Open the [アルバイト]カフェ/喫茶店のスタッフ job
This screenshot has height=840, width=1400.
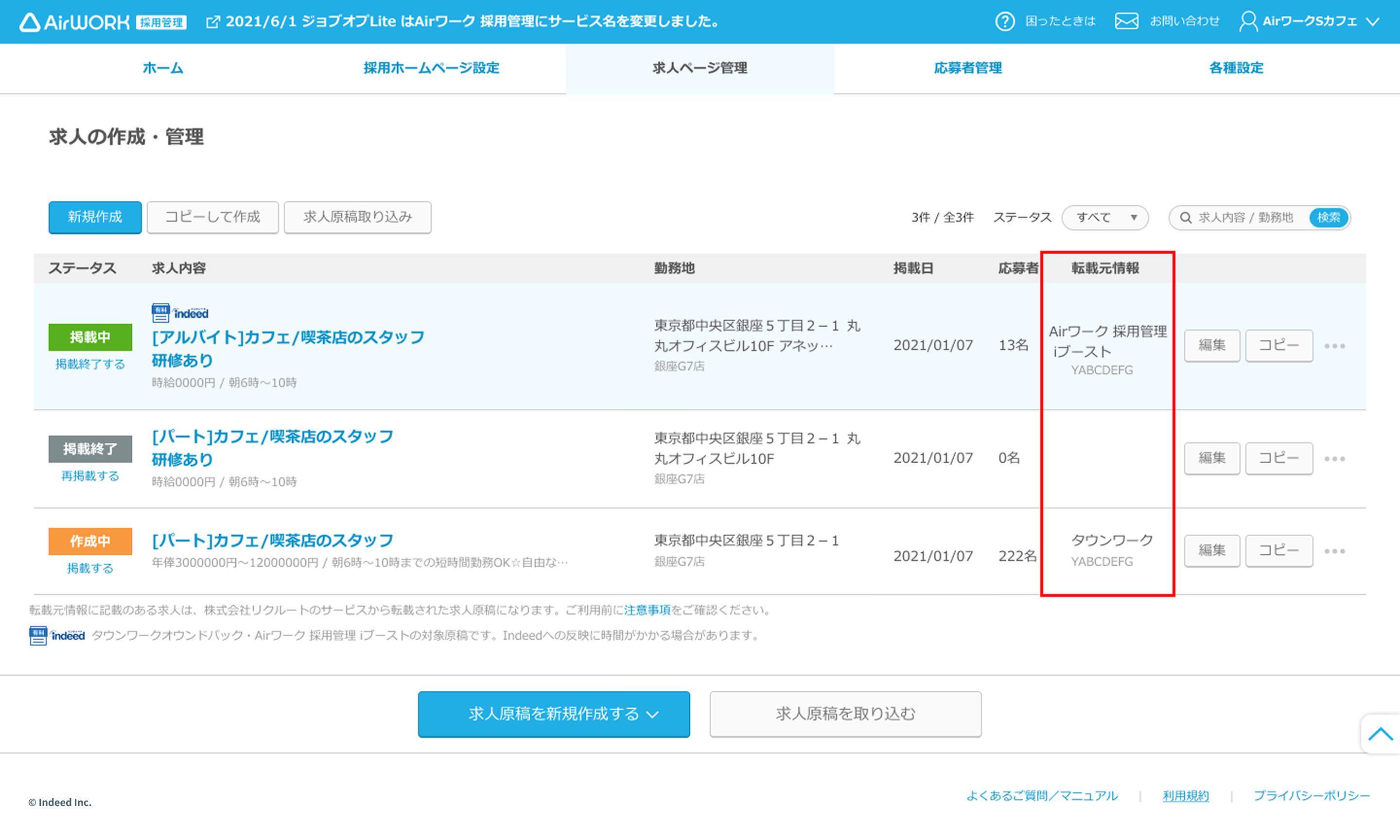click(288, 349)
